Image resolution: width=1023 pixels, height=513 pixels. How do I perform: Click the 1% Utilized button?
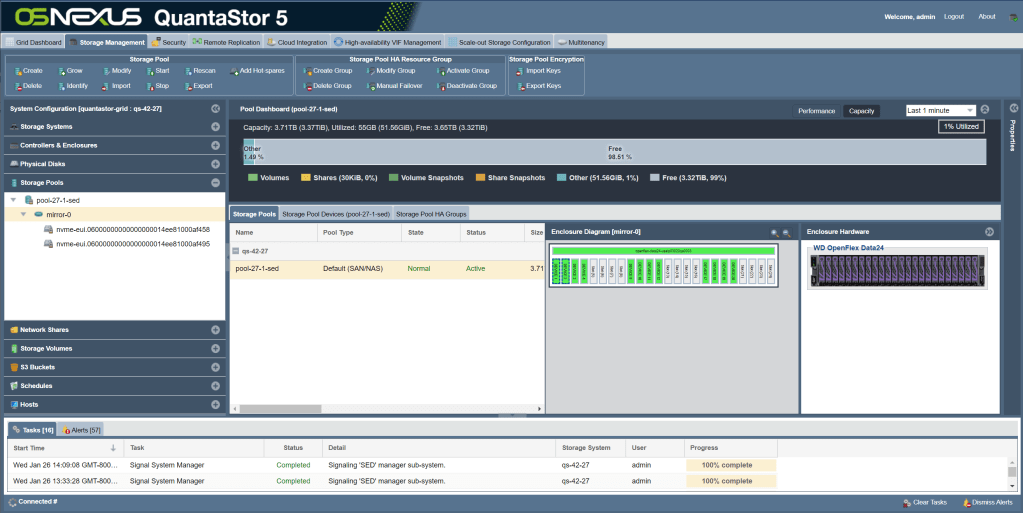click(961, 127)
